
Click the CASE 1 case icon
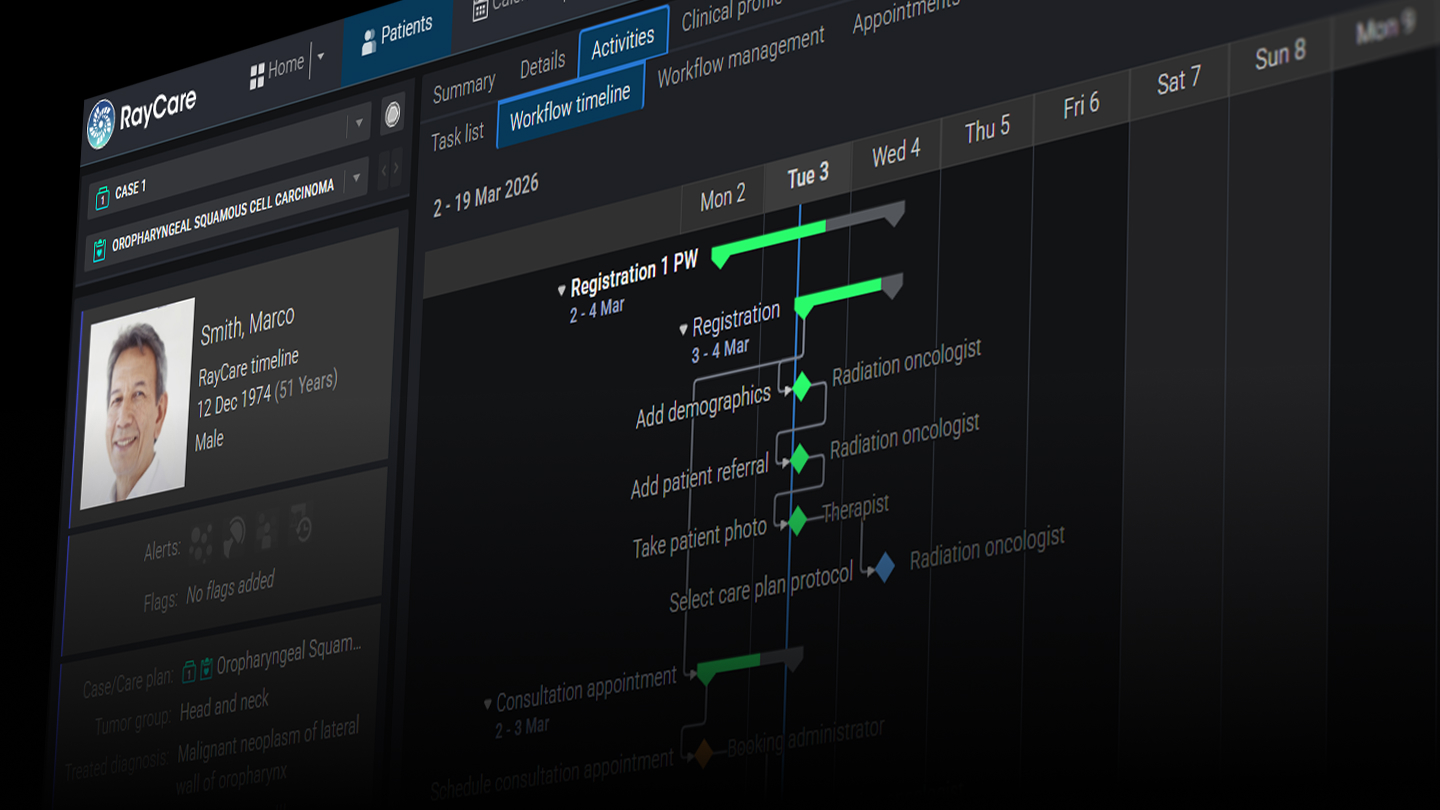click(102, 197)
